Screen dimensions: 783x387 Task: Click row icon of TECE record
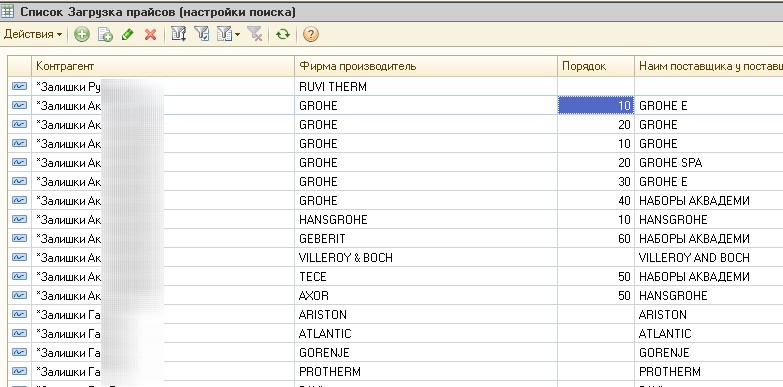(x=19, y=276)
